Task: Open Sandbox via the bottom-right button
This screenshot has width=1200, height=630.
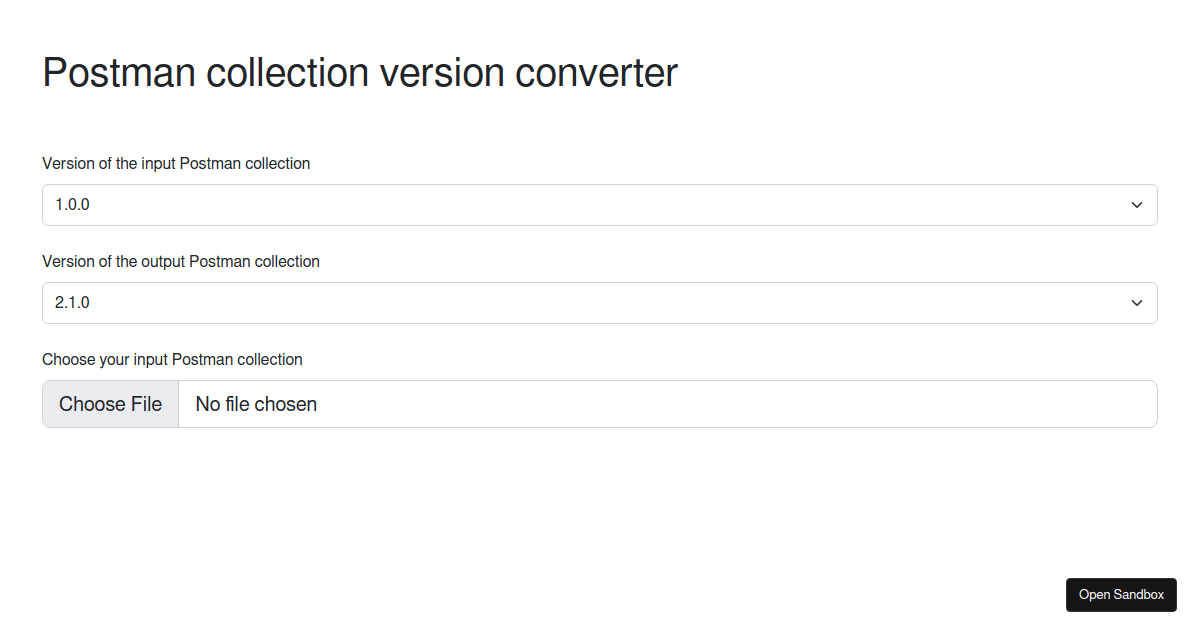Action: click(1121, 594)
